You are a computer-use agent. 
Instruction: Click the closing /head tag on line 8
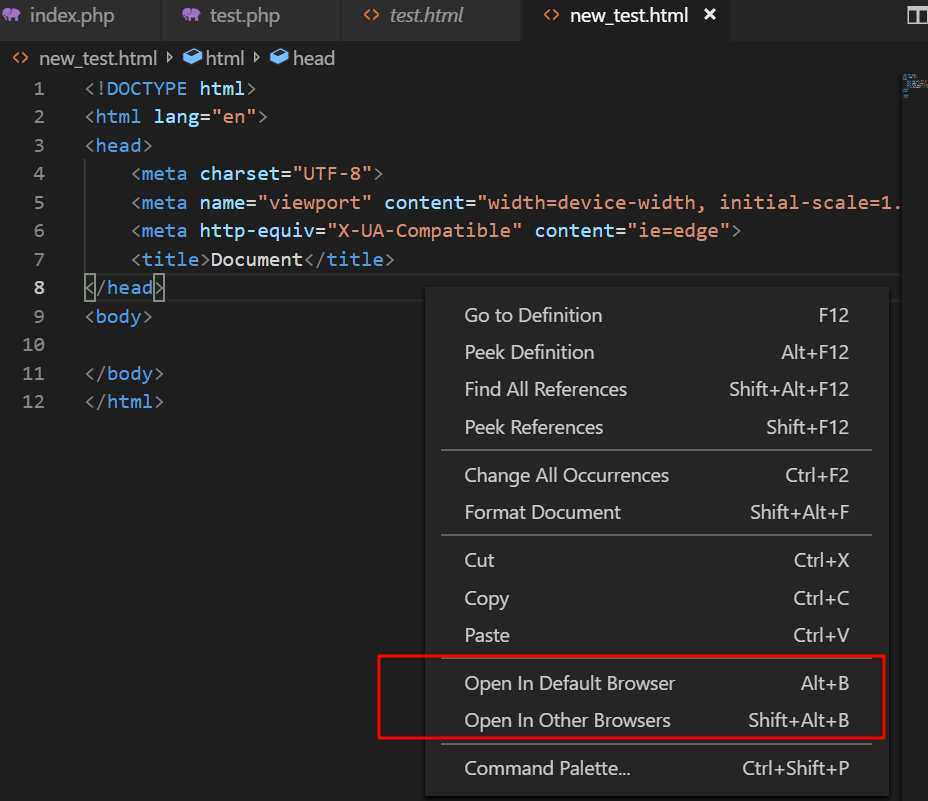pyautogui.click(x=124, y=288)
